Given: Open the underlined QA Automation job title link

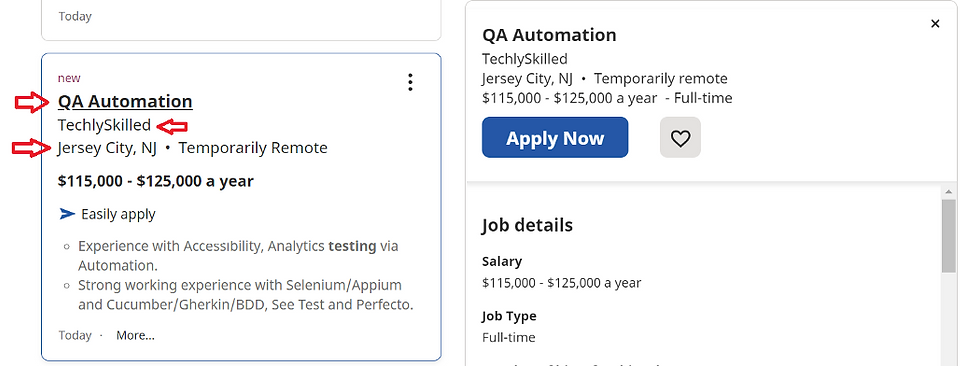Looking at the screenshot, I should (x=125, y=101).
